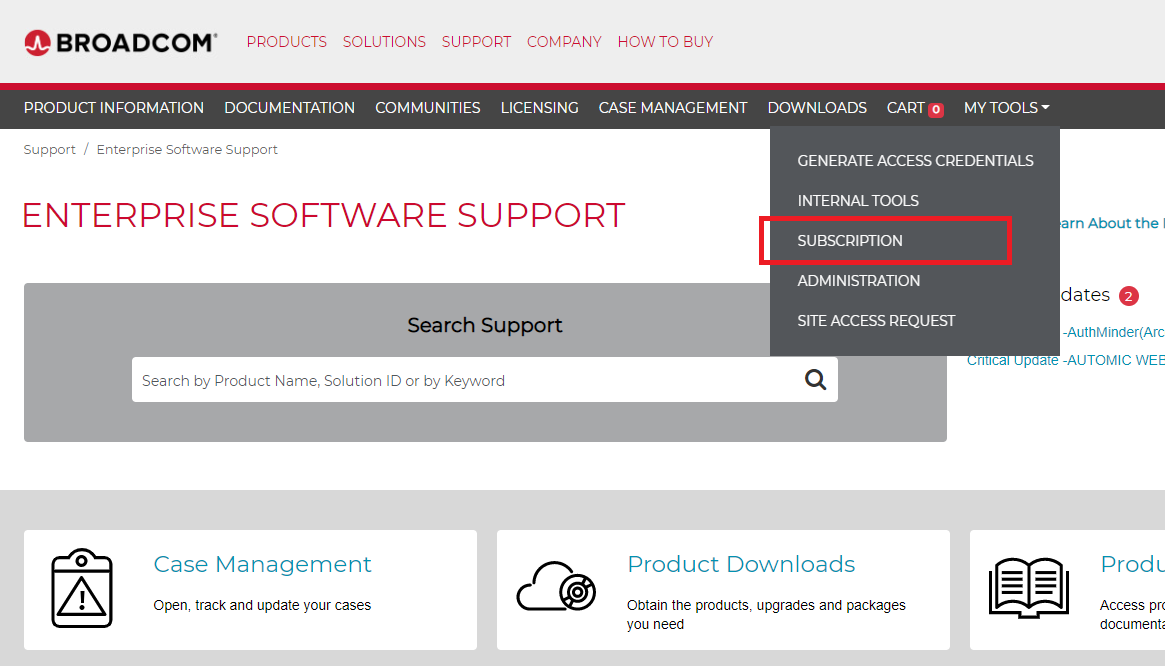Viewport: 1165px width, 666px height.
Task: Click the search magnifying glass icon
Action: pos(816,380)
